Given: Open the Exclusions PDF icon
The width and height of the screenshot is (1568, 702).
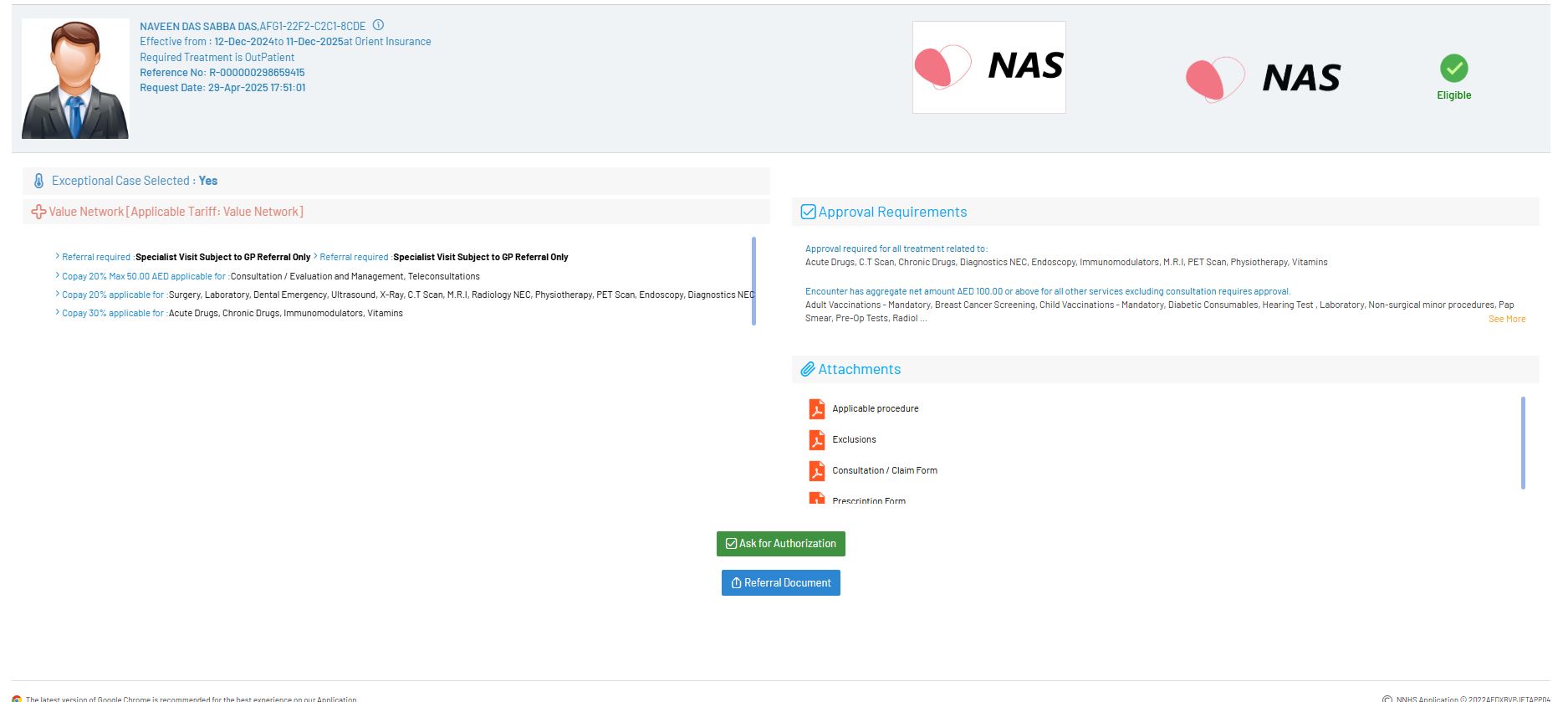Looking at the screenshot, I should click(x=817, y=440).
